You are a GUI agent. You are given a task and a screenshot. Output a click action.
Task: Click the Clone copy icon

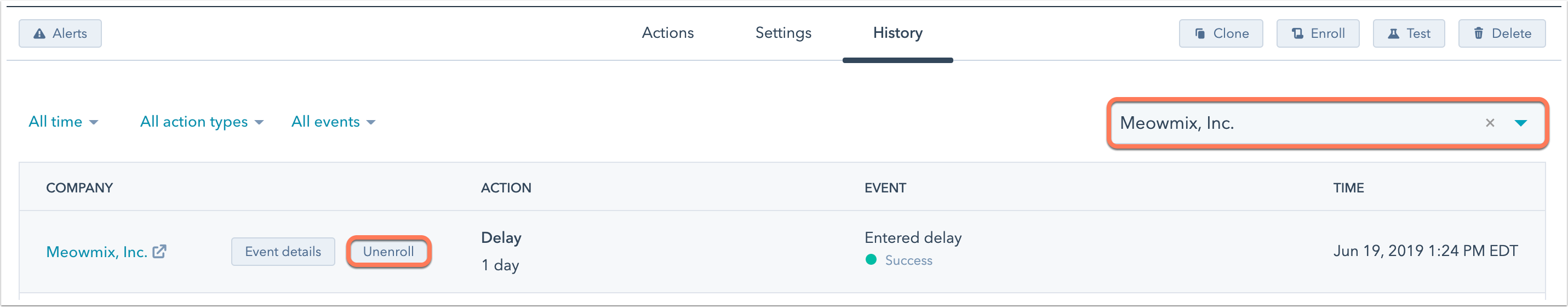point(1200,33)
